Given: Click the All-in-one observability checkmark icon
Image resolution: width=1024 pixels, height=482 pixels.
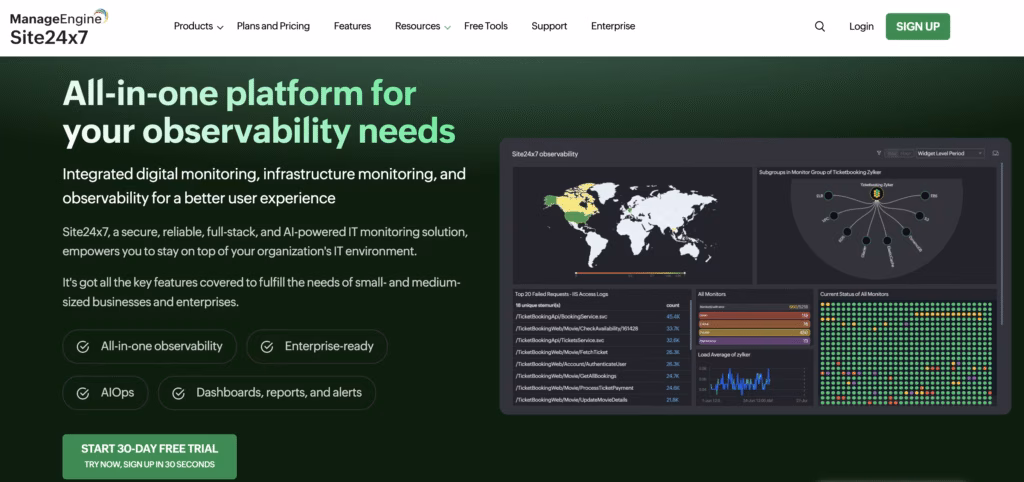Looking at the screenshot, I should [82, 346].
